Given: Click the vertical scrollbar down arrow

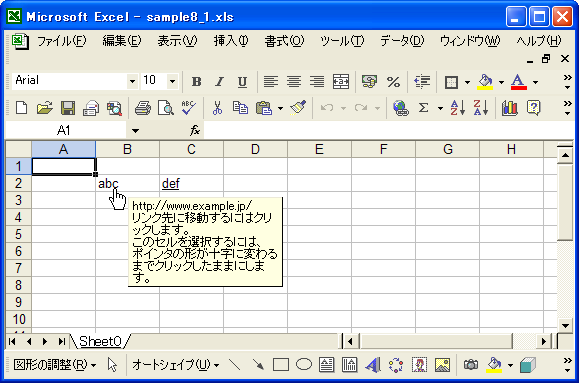Looking at the screenshot, I should (565, 325).
